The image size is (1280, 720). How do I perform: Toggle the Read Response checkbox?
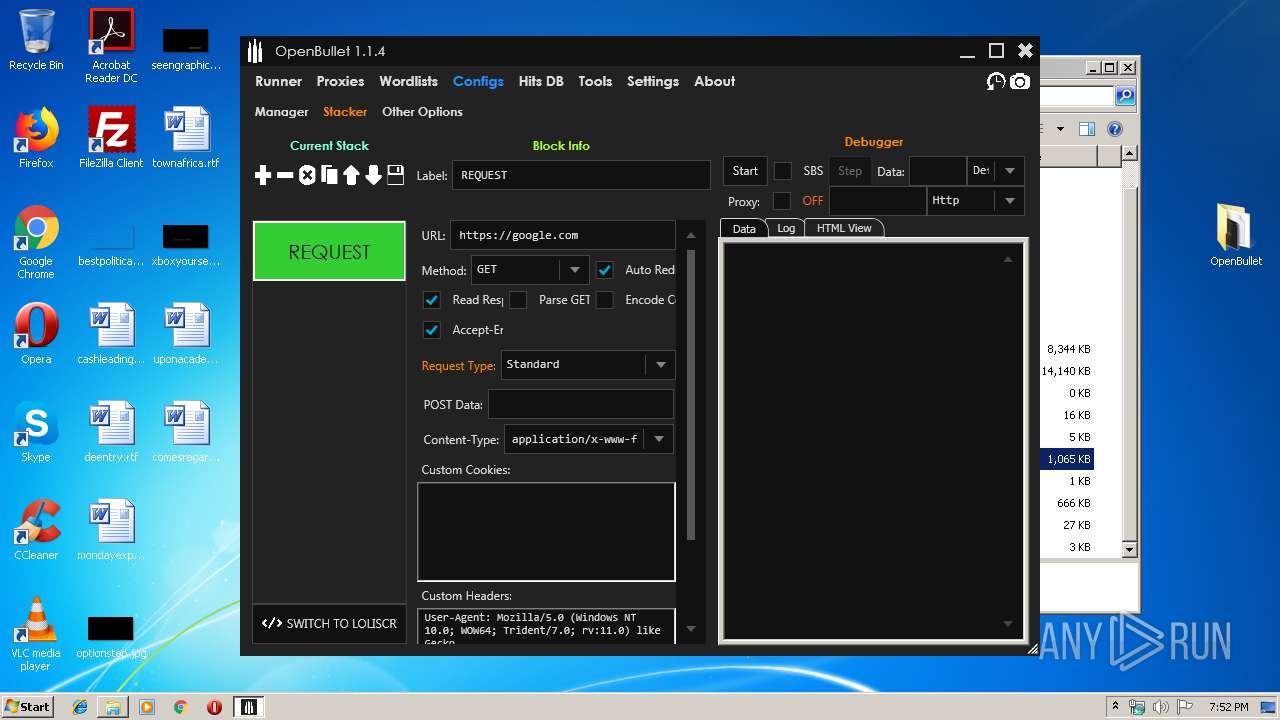pos(432,300)
